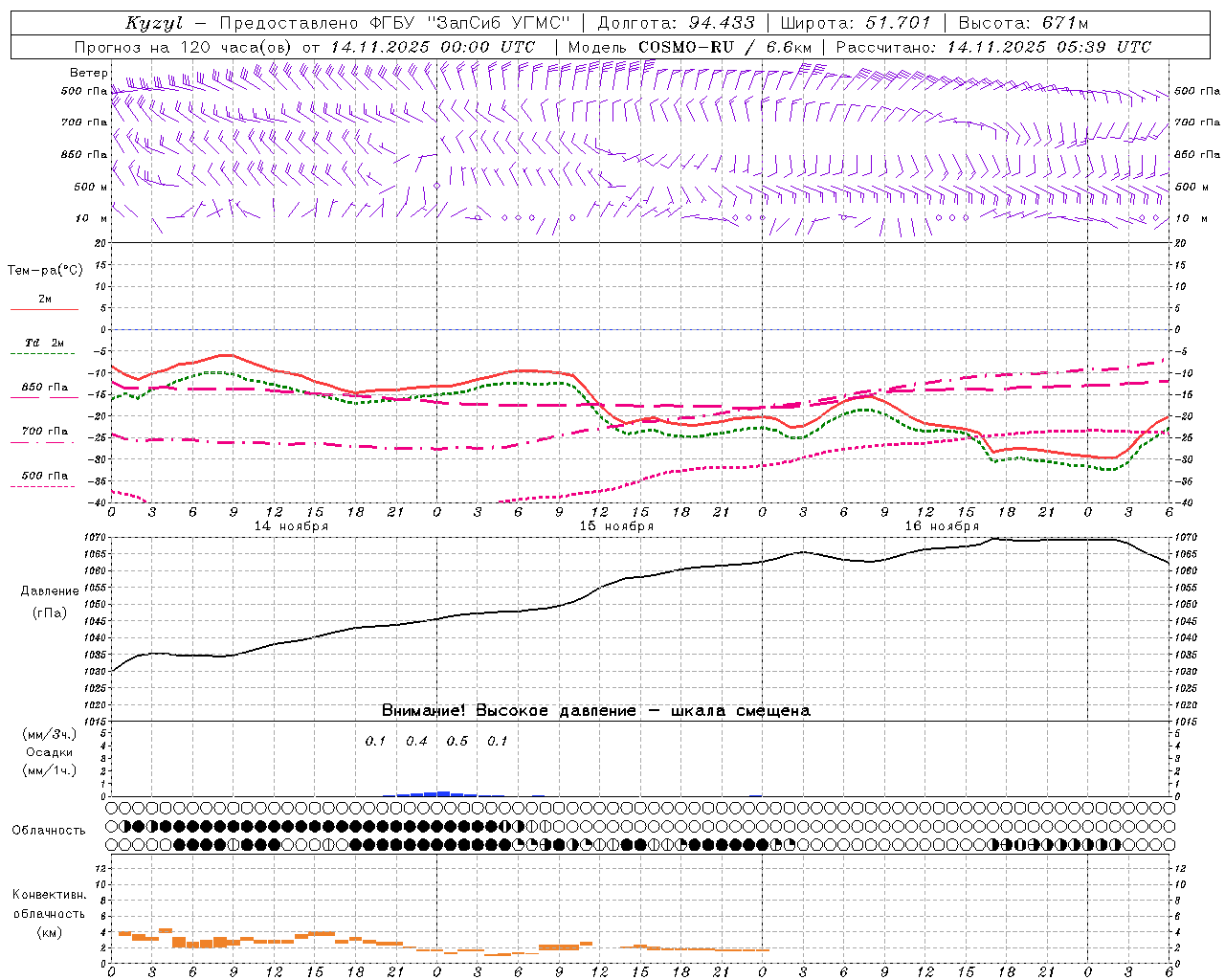Image resolution: width=1225 pixels, height=980 pixels.
Task: Select the '500 м' wind level label on left
Action: coord(91,187)
